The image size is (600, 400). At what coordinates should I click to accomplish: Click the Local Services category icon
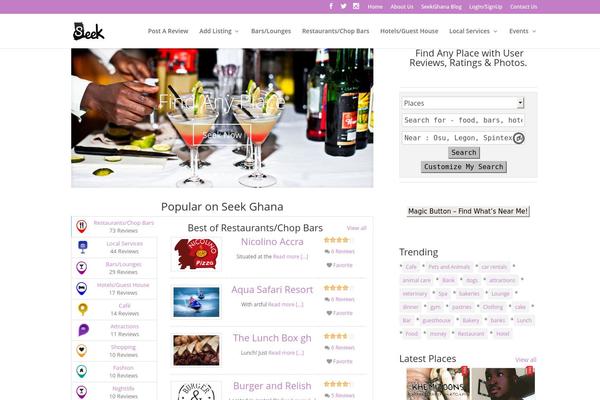click(83, 247)
